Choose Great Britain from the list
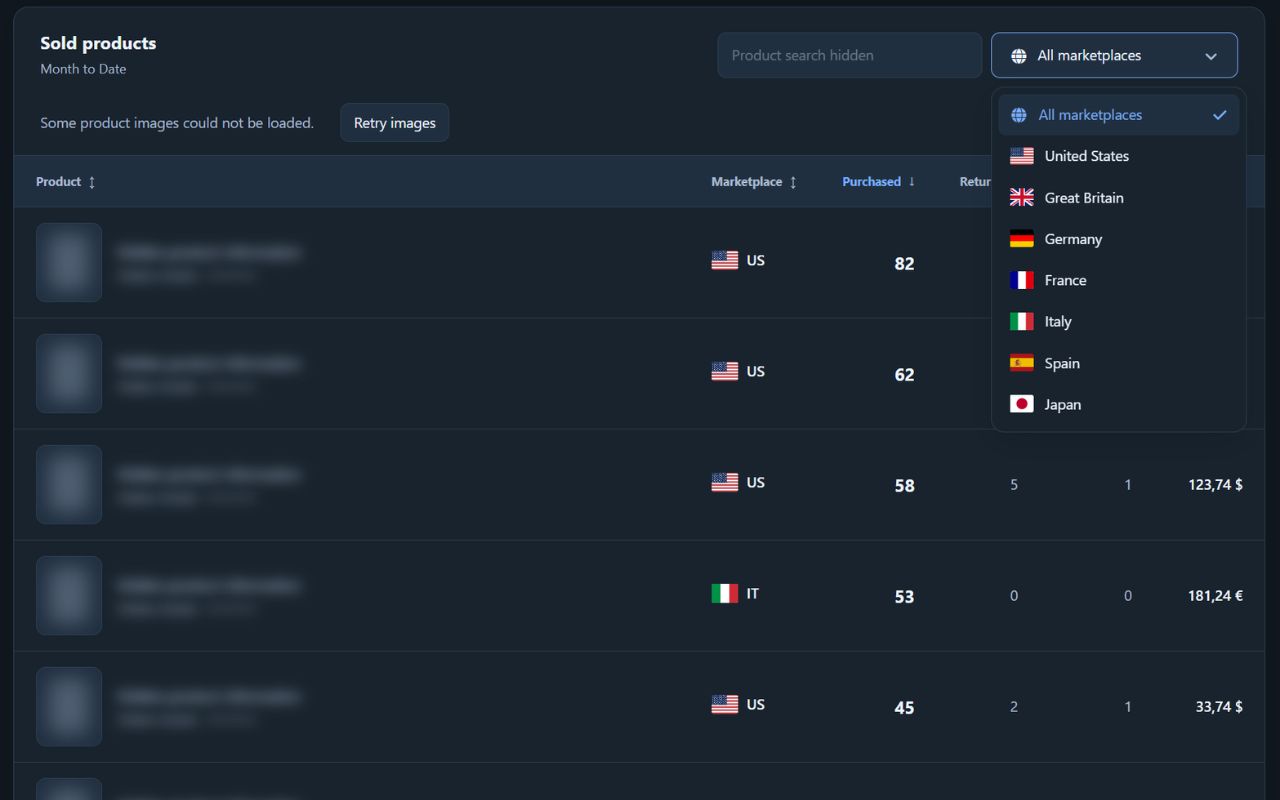Image resolution: width=1280 pixels, height=800 pixels. click(1118, 198)
